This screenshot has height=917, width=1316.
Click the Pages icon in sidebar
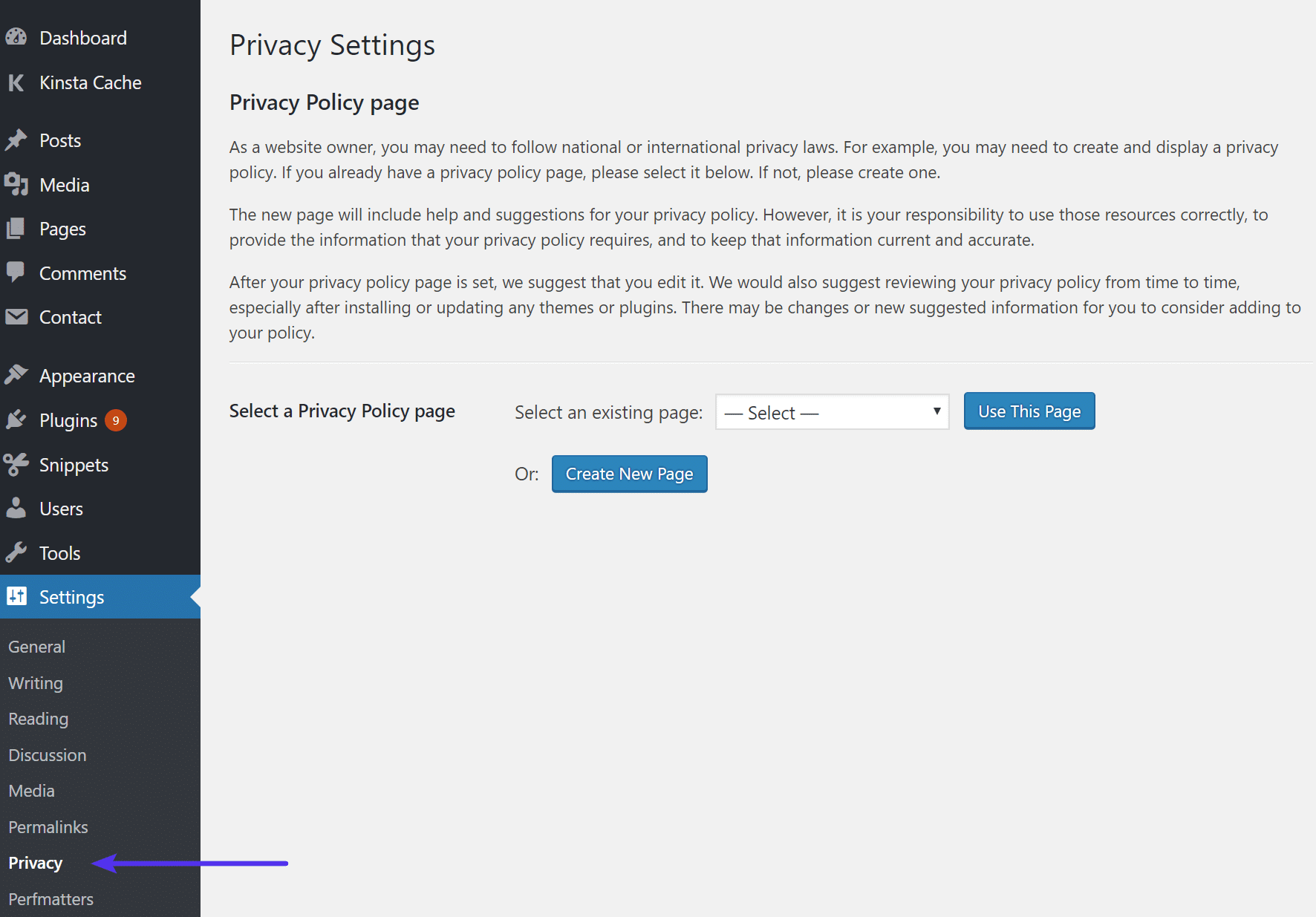(16, 228)
